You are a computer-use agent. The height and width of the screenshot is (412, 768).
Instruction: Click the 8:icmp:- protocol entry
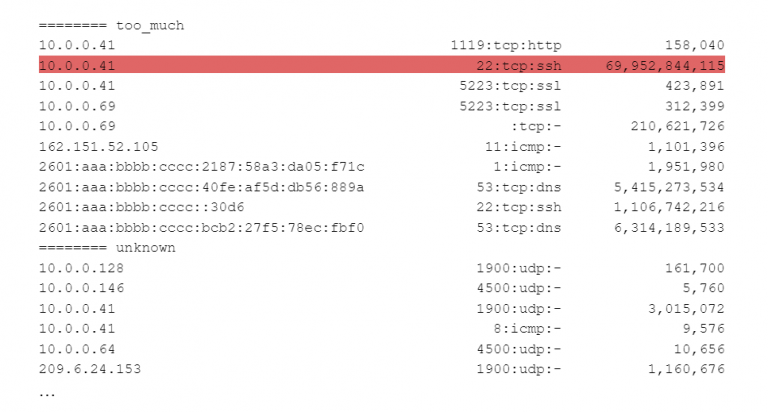527,329
